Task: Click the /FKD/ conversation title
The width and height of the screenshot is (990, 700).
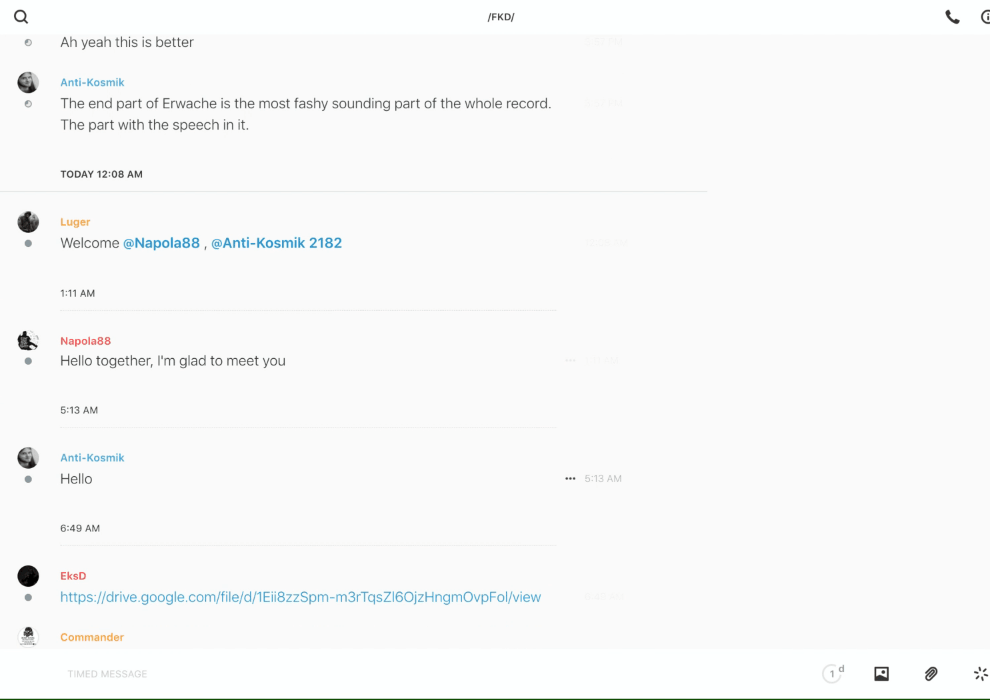Action: point(500,17)
